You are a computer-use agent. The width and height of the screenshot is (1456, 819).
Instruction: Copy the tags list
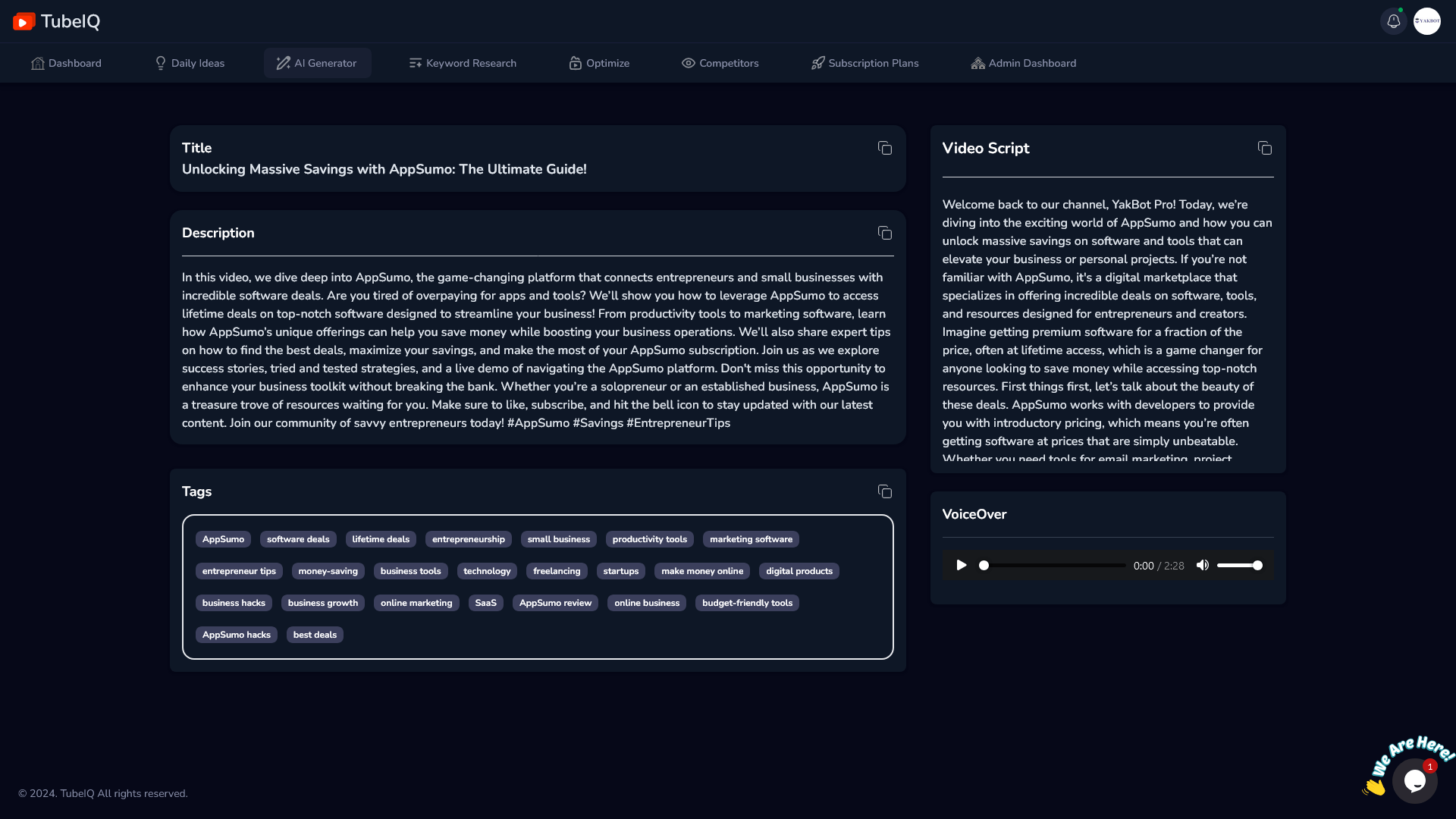tap(884, 491)
